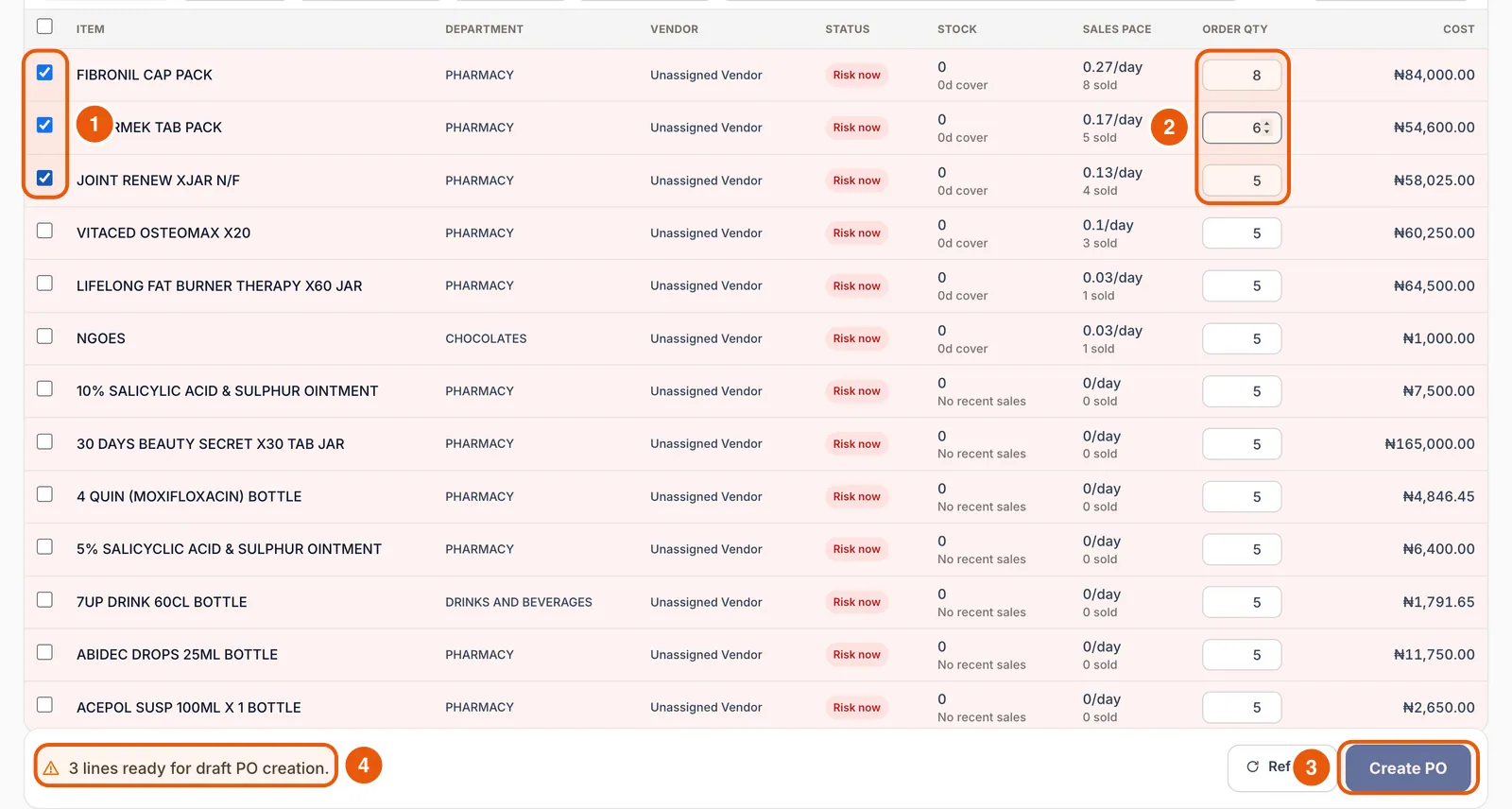Click the STOCK column header
The height and width of the screenshot is (809, 1512).
[x=956, y=29]
